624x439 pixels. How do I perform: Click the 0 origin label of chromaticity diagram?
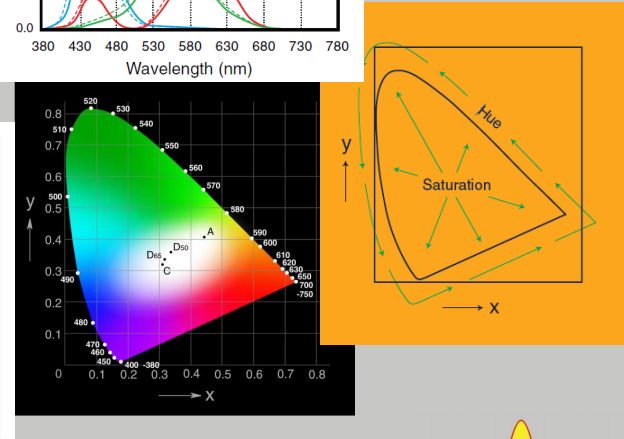[58, 374]
